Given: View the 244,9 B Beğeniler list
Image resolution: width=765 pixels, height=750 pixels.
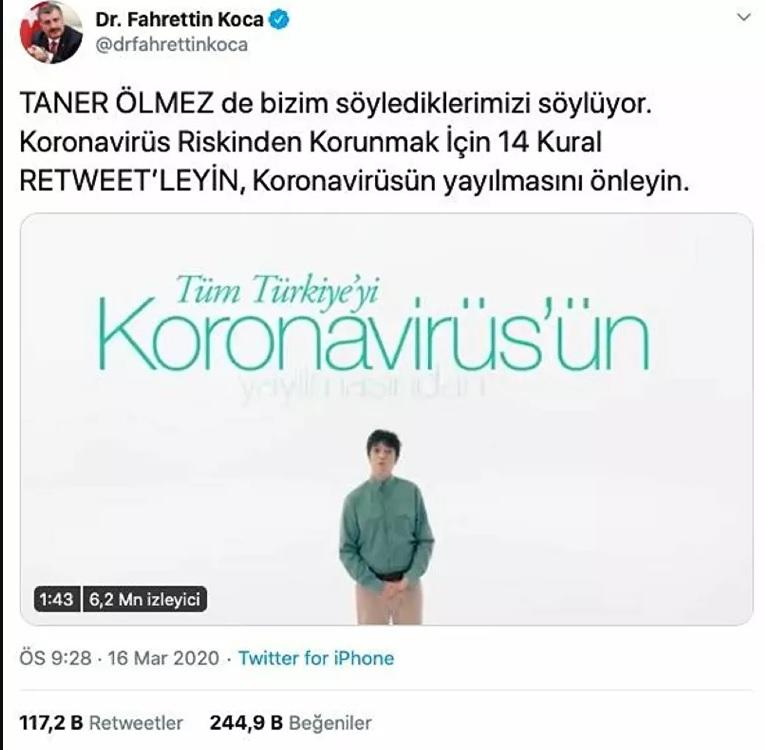Looking at the screenshot, I should 291,723.
